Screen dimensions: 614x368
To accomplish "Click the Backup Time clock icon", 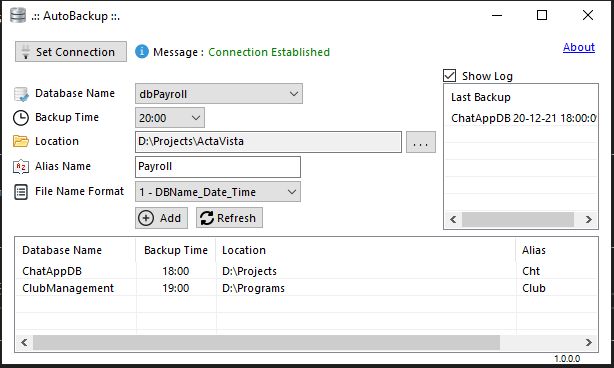I will coord(21,117).
